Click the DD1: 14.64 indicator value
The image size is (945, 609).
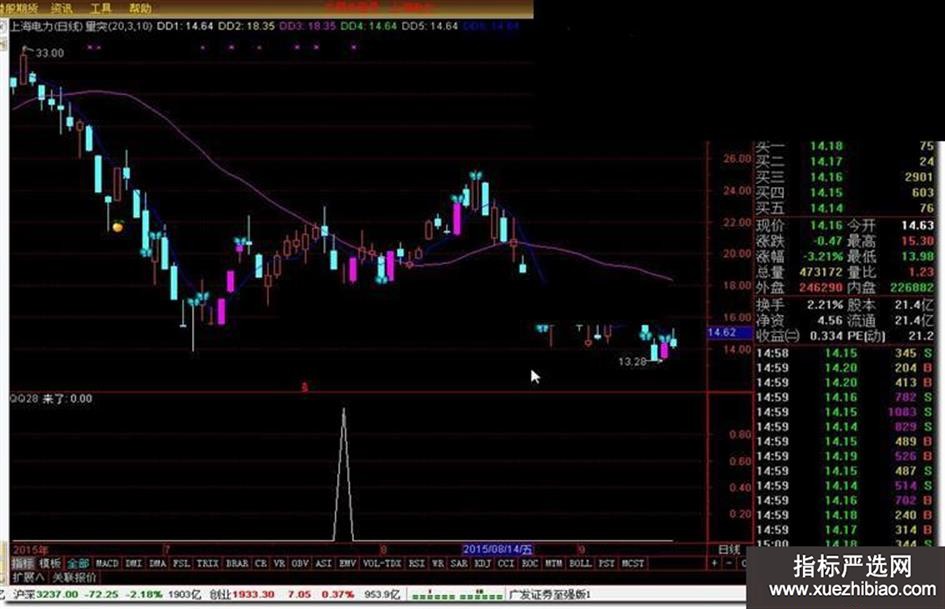click(x=185, y=26)
